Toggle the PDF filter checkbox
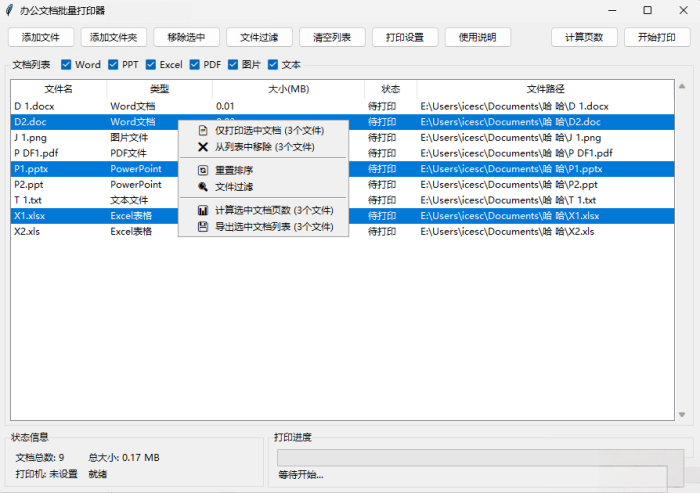The image size is (700, 493). [195, 65]
